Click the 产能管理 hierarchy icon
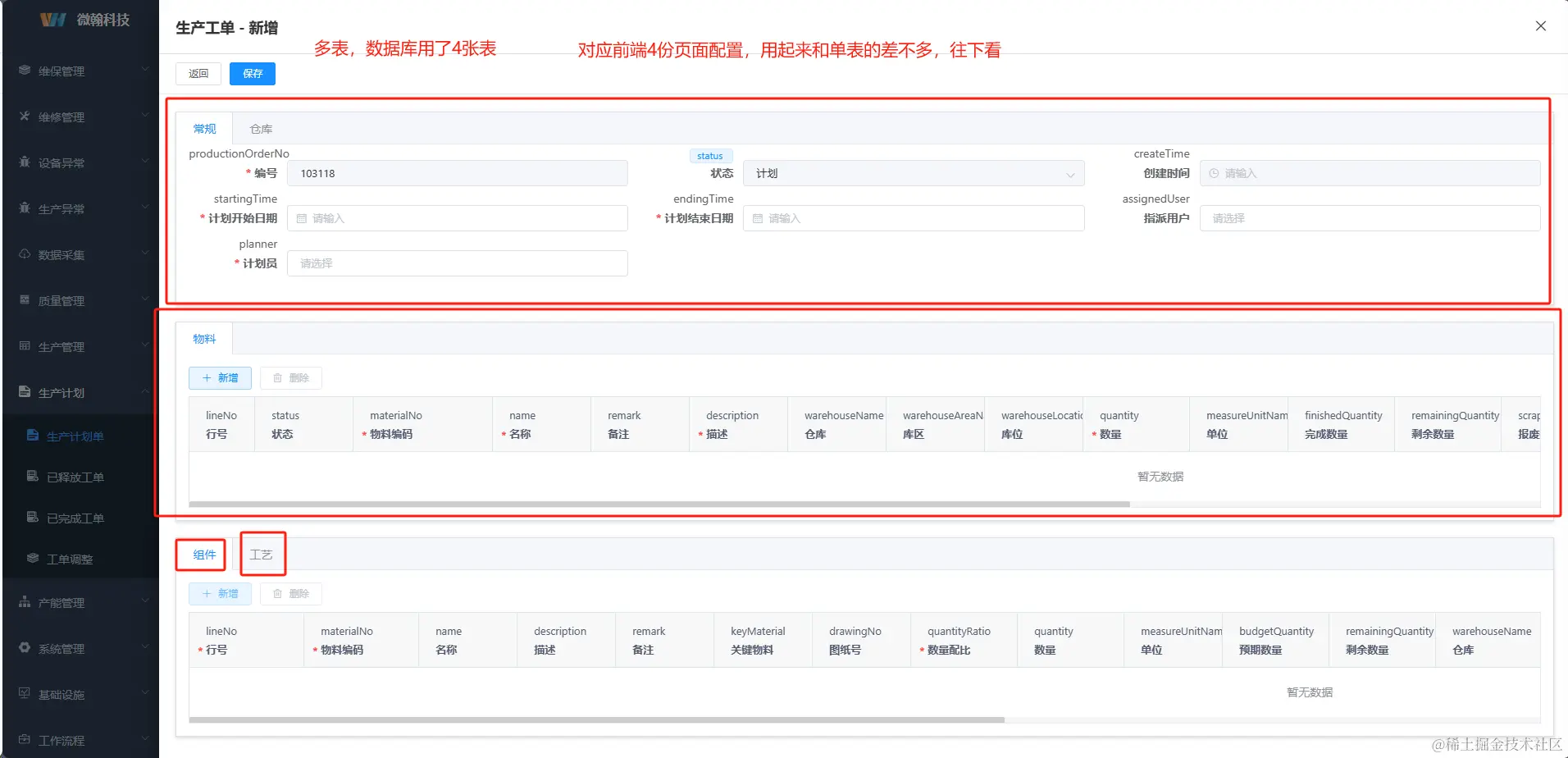 tap(25, 602)
